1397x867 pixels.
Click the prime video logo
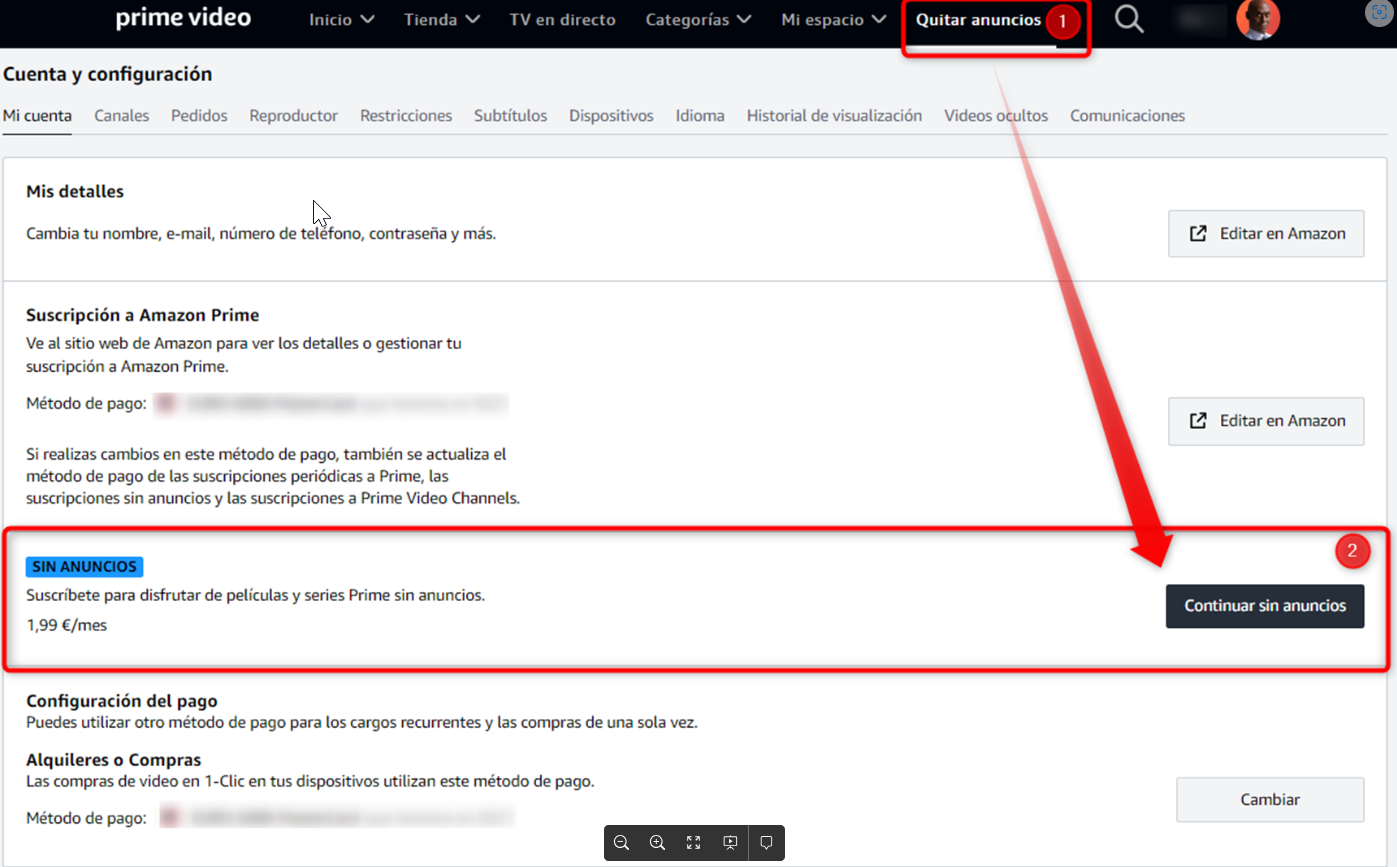(183, 18)
